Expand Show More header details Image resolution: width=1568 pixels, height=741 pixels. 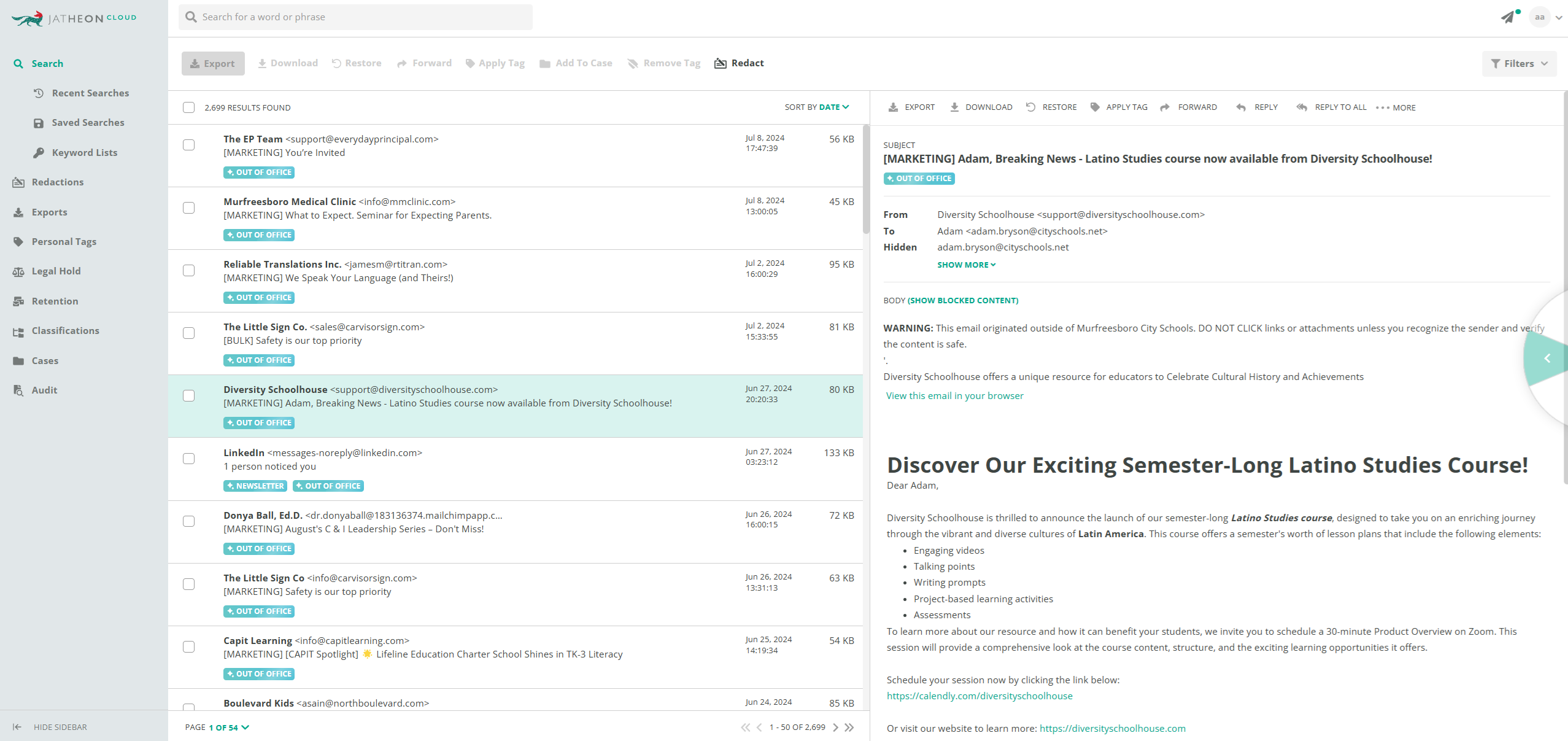click(967, 265)
